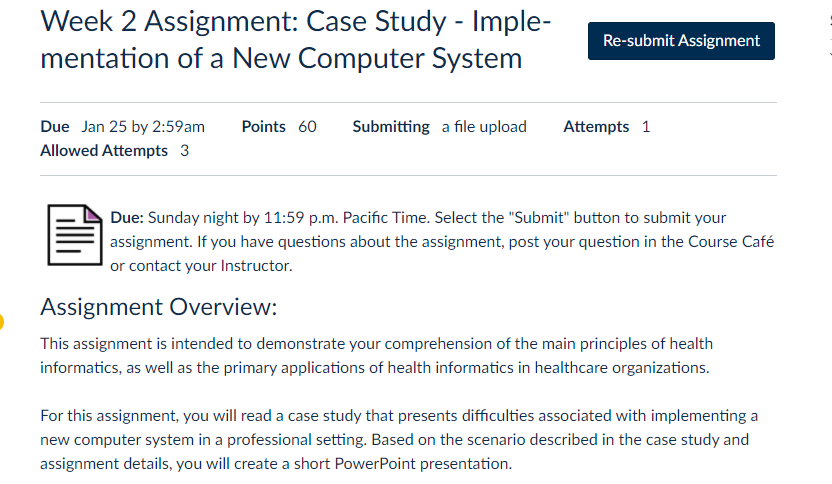Click "PowerPoint presentation" in the last paragraph
This screenshot has height=484, width=832.
(422, 463)
